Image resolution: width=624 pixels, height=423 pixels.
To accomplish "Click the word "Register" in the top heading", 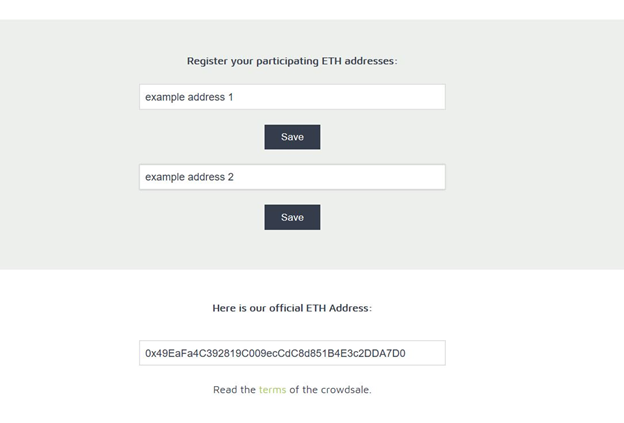I will click(208, 61).
